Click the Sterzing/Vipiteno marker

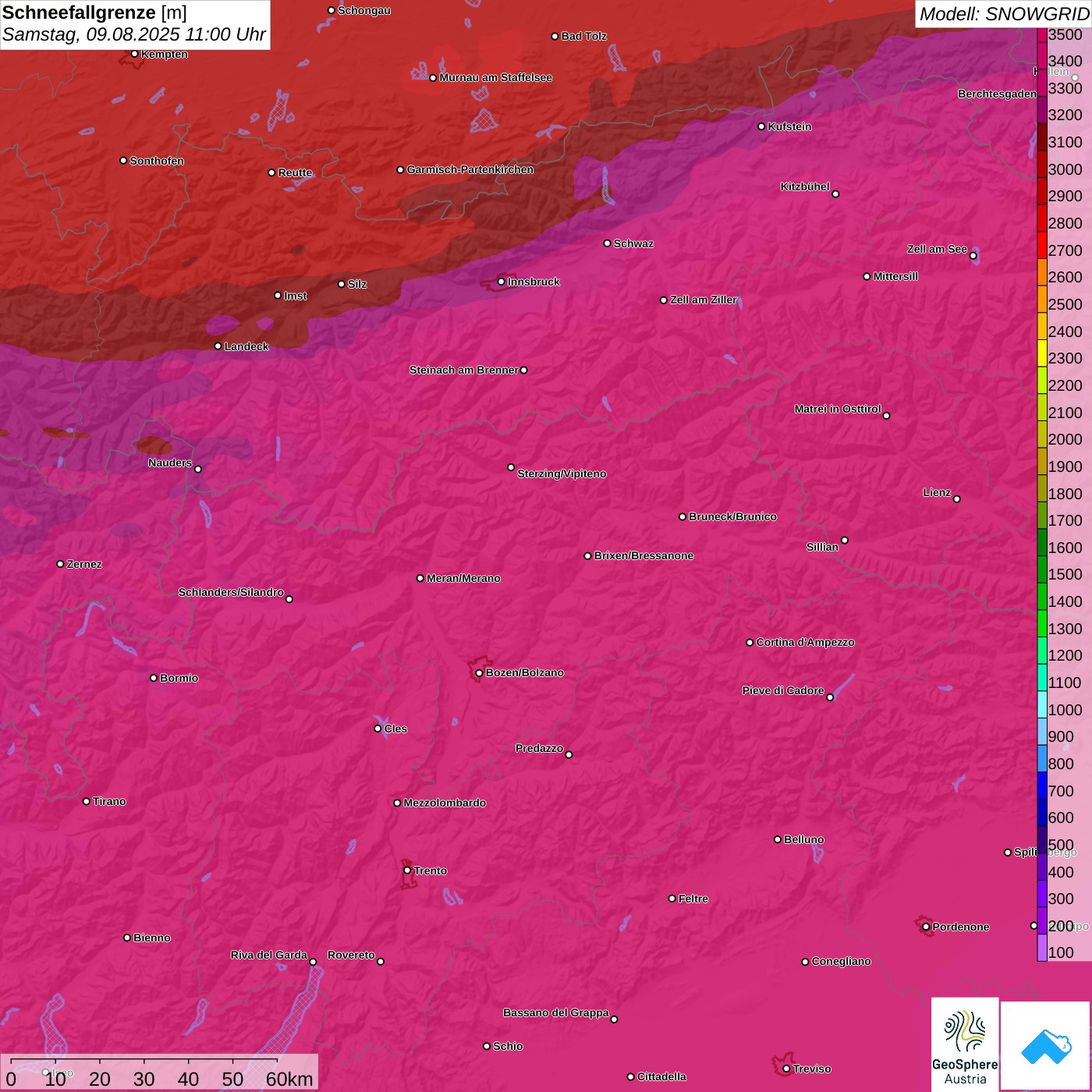coord(511,467)
